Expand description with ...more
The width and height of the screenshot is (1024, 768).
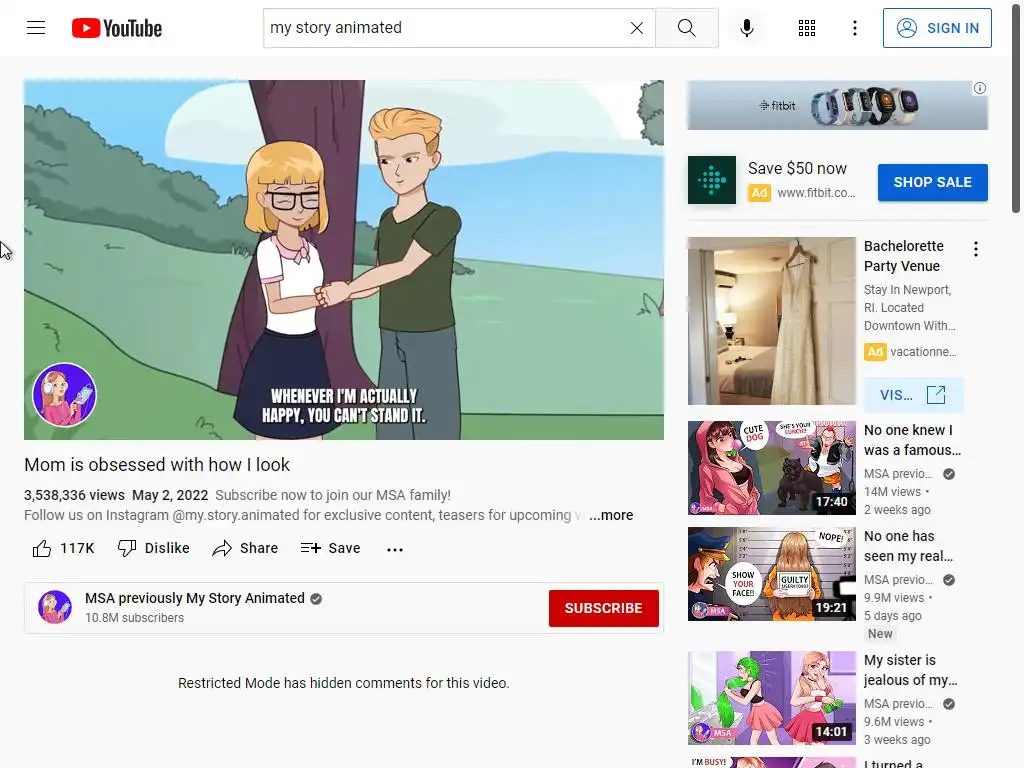point(611,515)
